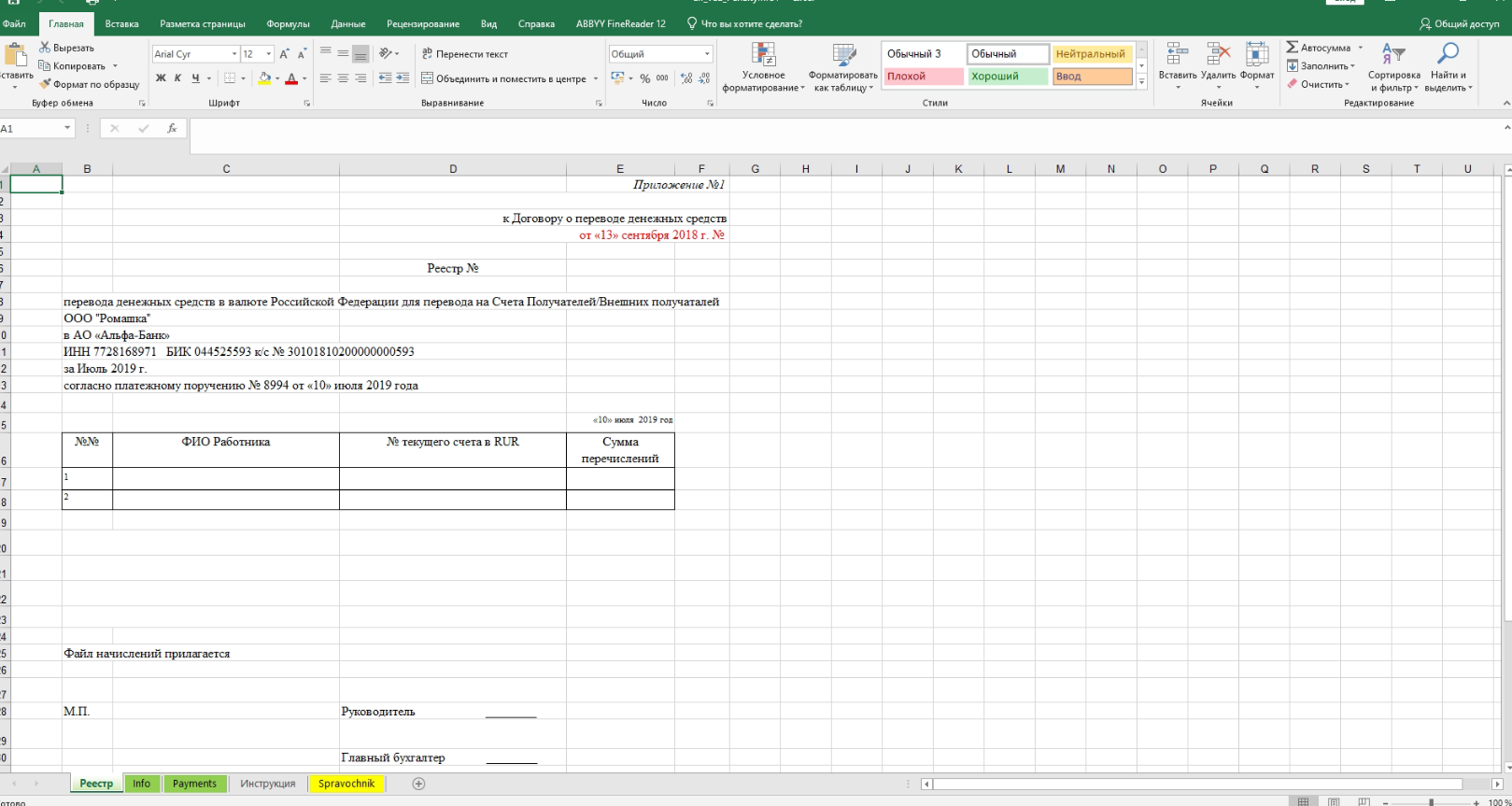The height and width of the screenshot is (806, 1512).
Task: Add a new sheet with plus button
Action: coord(418,784)
